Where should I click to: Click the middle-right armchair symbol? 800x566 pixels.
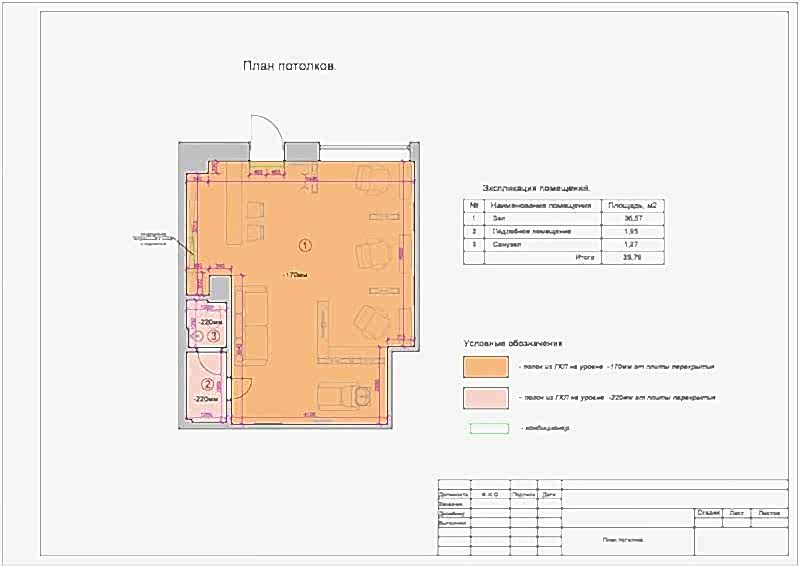[376, 251]
